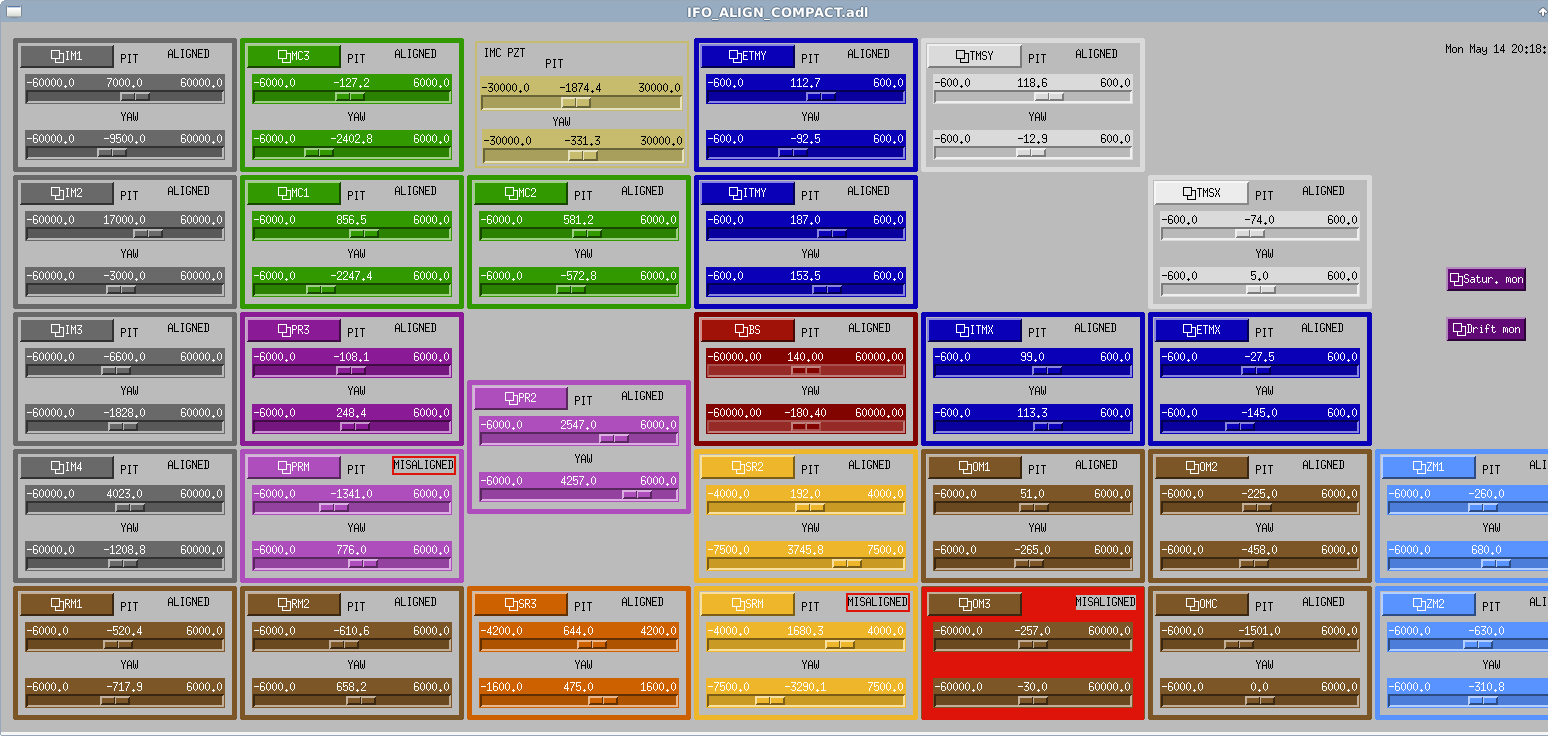Click the PR2 YAW slider handle

tap(637, 495)
